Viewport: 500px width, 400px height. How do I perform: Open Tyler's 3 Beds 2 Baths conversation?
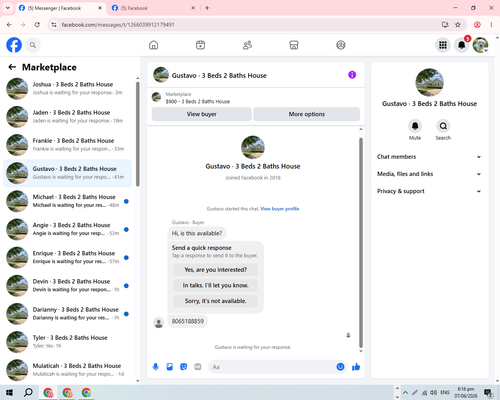[x=67, y=342]
